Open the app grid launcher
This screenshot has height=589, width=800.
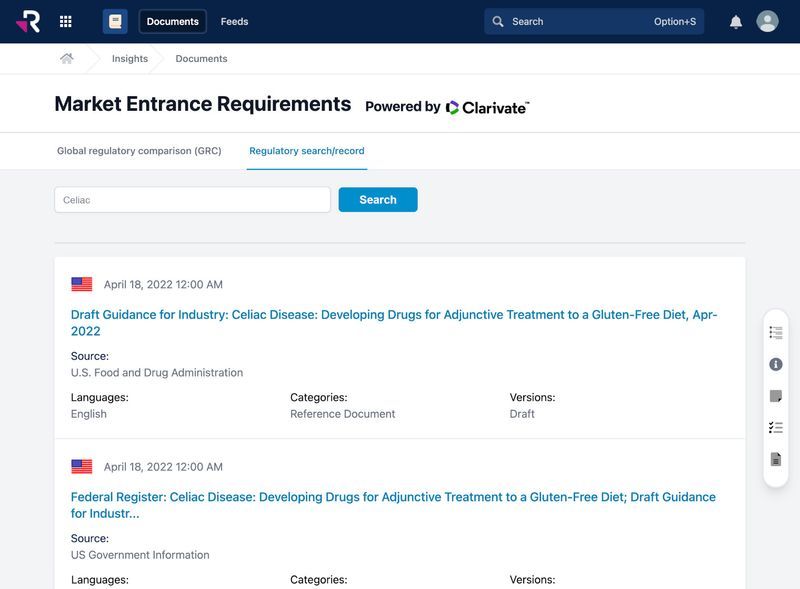65,20
